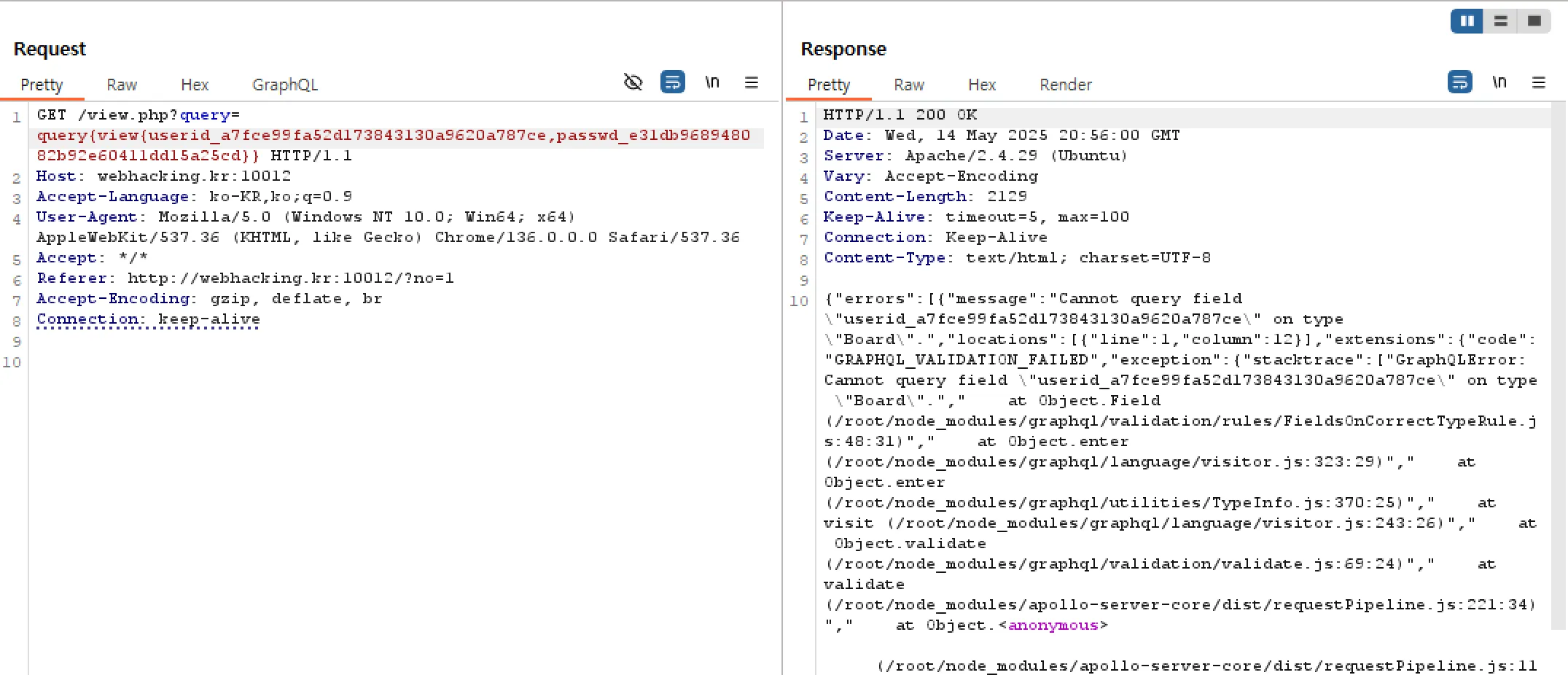Image resolution: width=1568 pixels, height=675 pixels.
Task: Click 'Connection: Keep-Alive' in the response
Action: pos(935,237)
